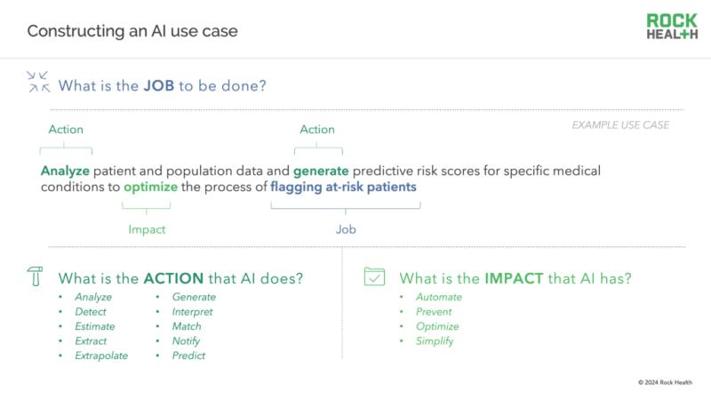Click the bold word 'optimize' in the sentence

pyautogui.click(x=152, y=187)
